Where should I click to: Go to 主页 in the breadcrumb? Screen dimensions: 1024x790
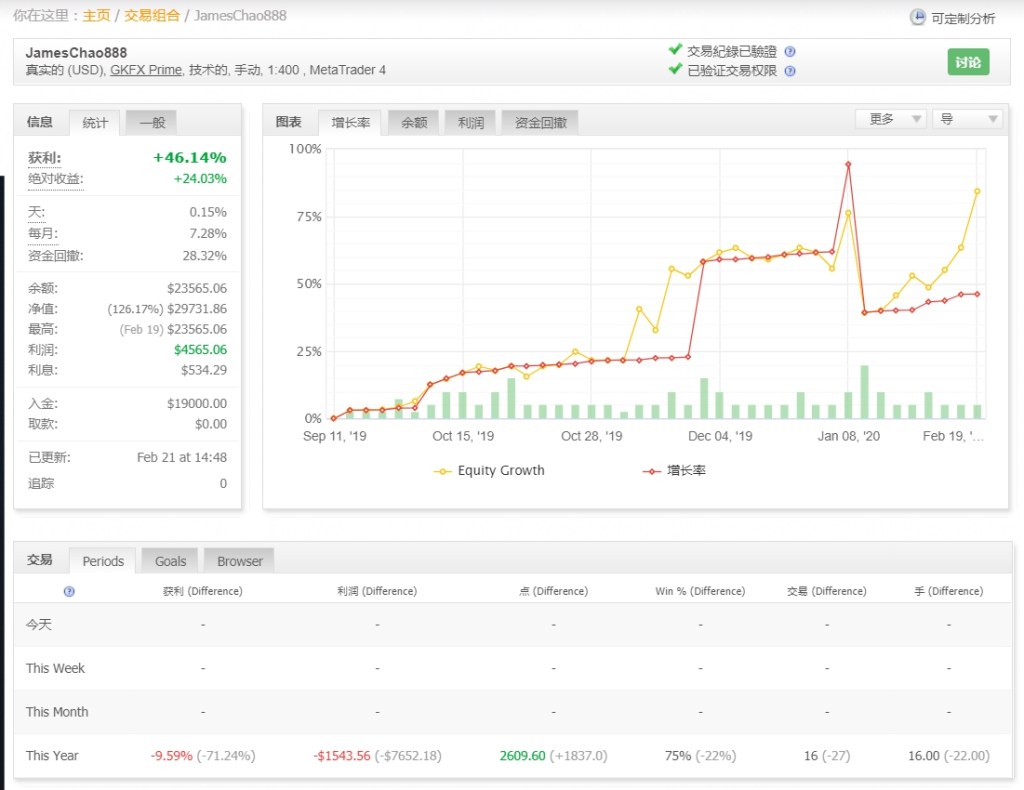coord(97,16)
